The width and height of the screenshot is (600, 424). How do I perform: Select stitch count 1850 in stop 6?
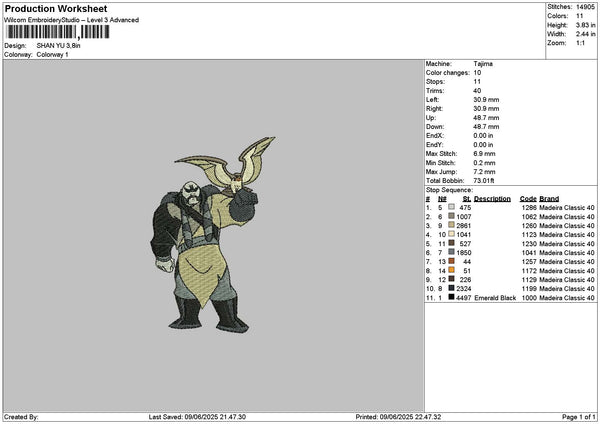463,253
